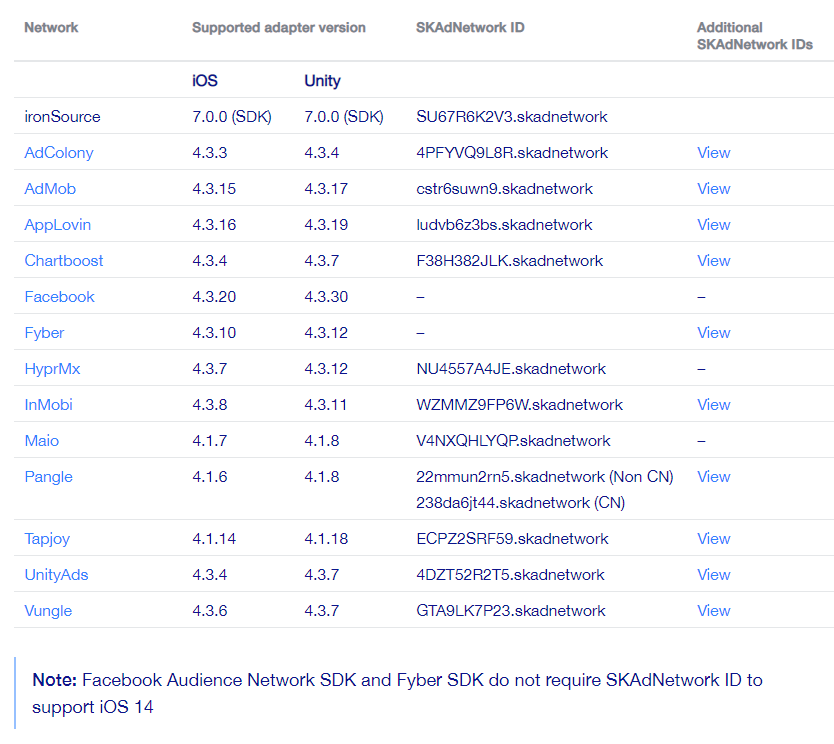
Task: Open the AdMob network link
Action: pyautogui.click(x=50, y=189)
